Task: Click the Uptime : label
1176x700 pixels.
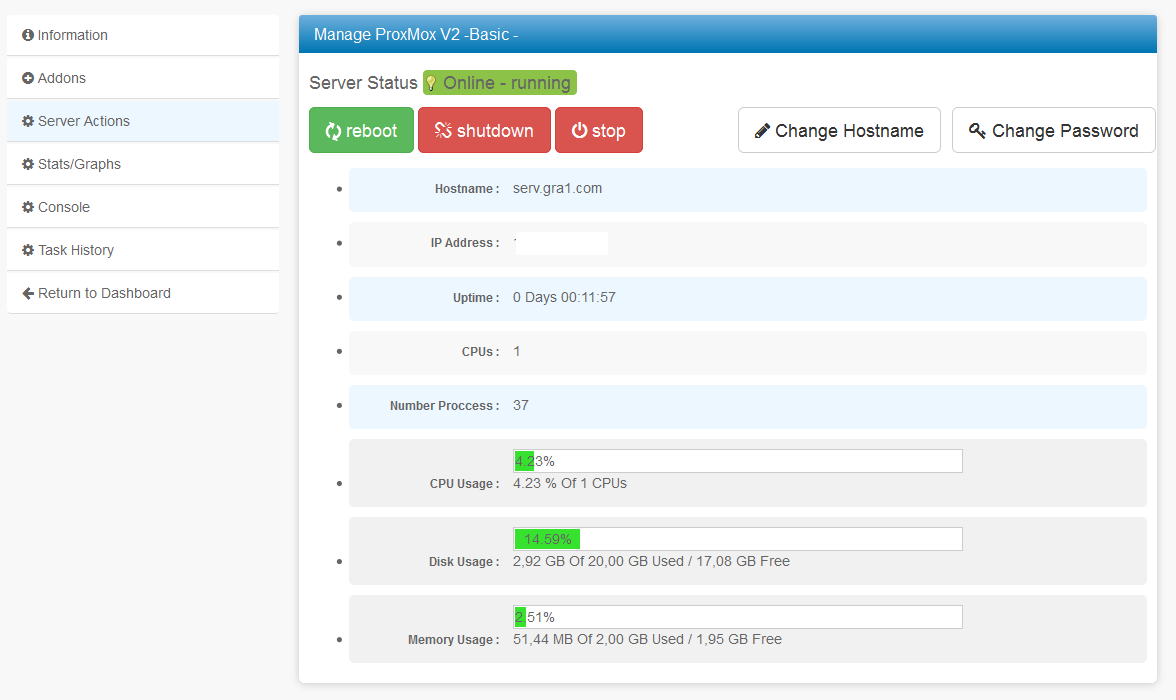Action: (476, 298)
